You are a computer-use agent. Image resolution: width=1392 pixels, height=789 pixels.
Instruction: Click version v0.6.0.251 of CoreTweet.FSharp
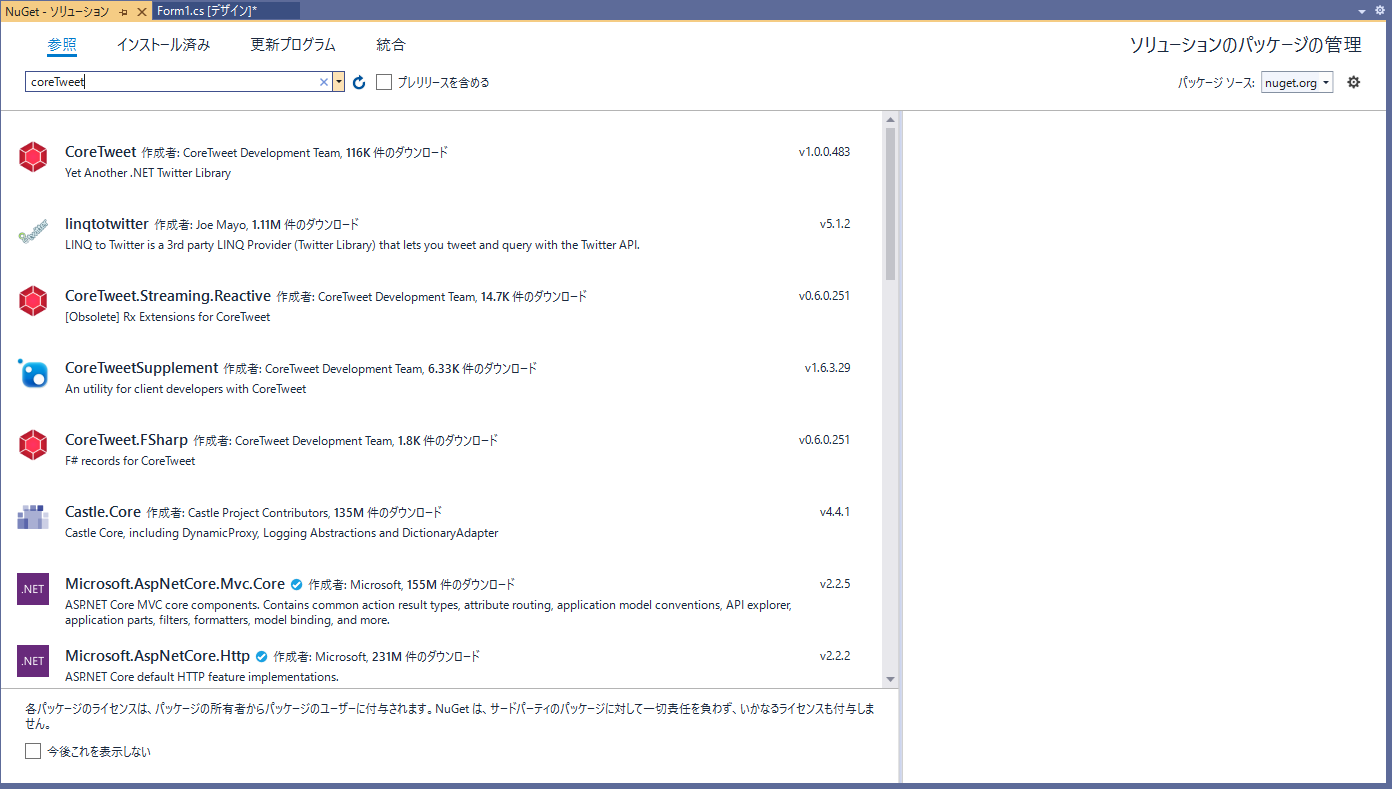tap(824, 440)
